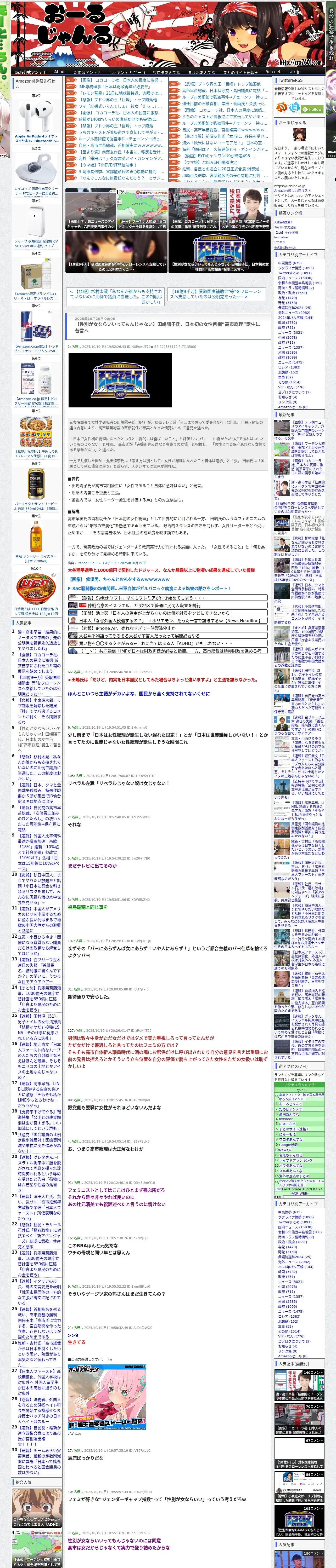The image size is (336, 1568).
Task: Open the カイカイ反応通信 link
Action: click(285, 227)
